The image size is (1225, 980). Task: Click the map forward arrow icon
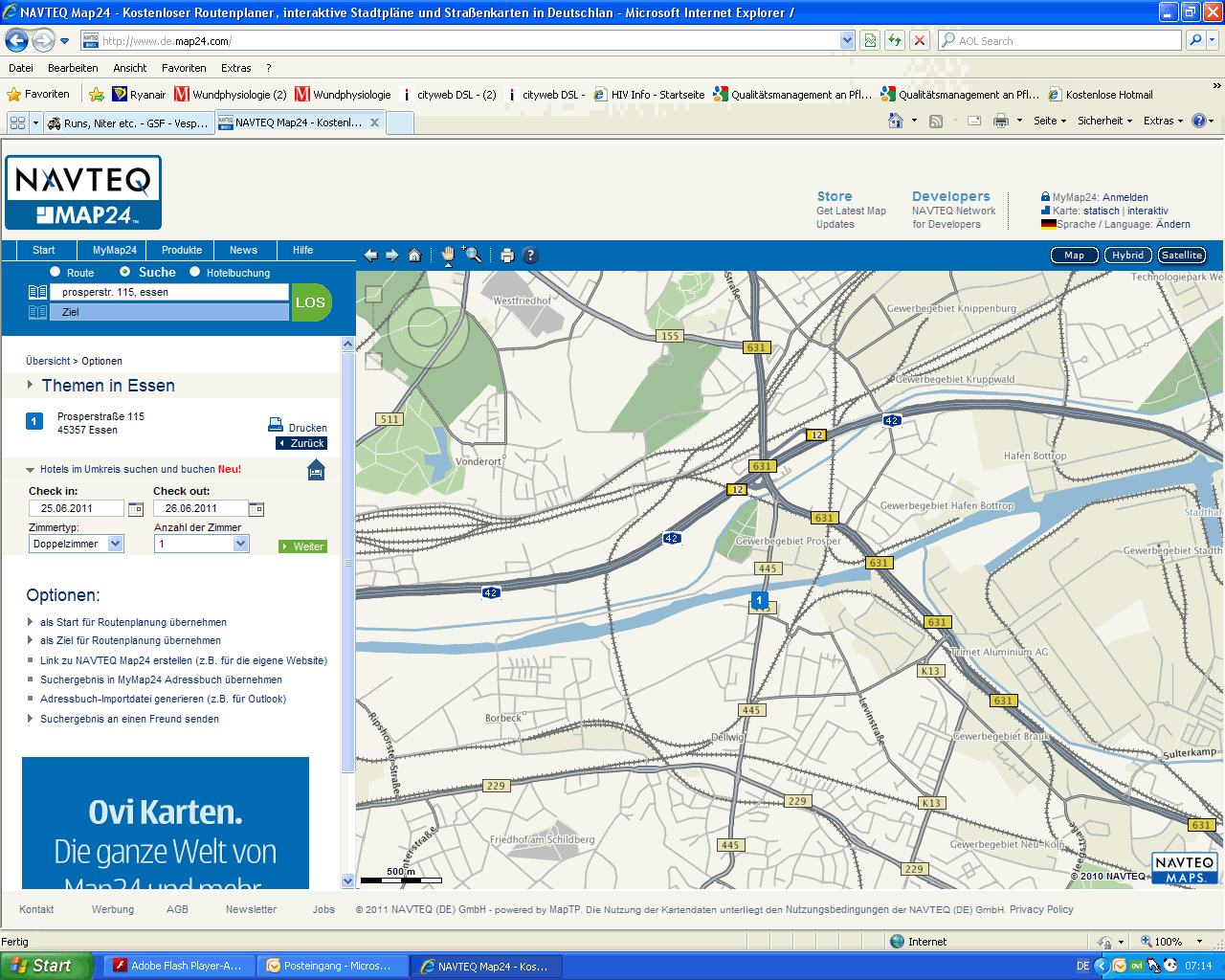(x=392, y=256)
